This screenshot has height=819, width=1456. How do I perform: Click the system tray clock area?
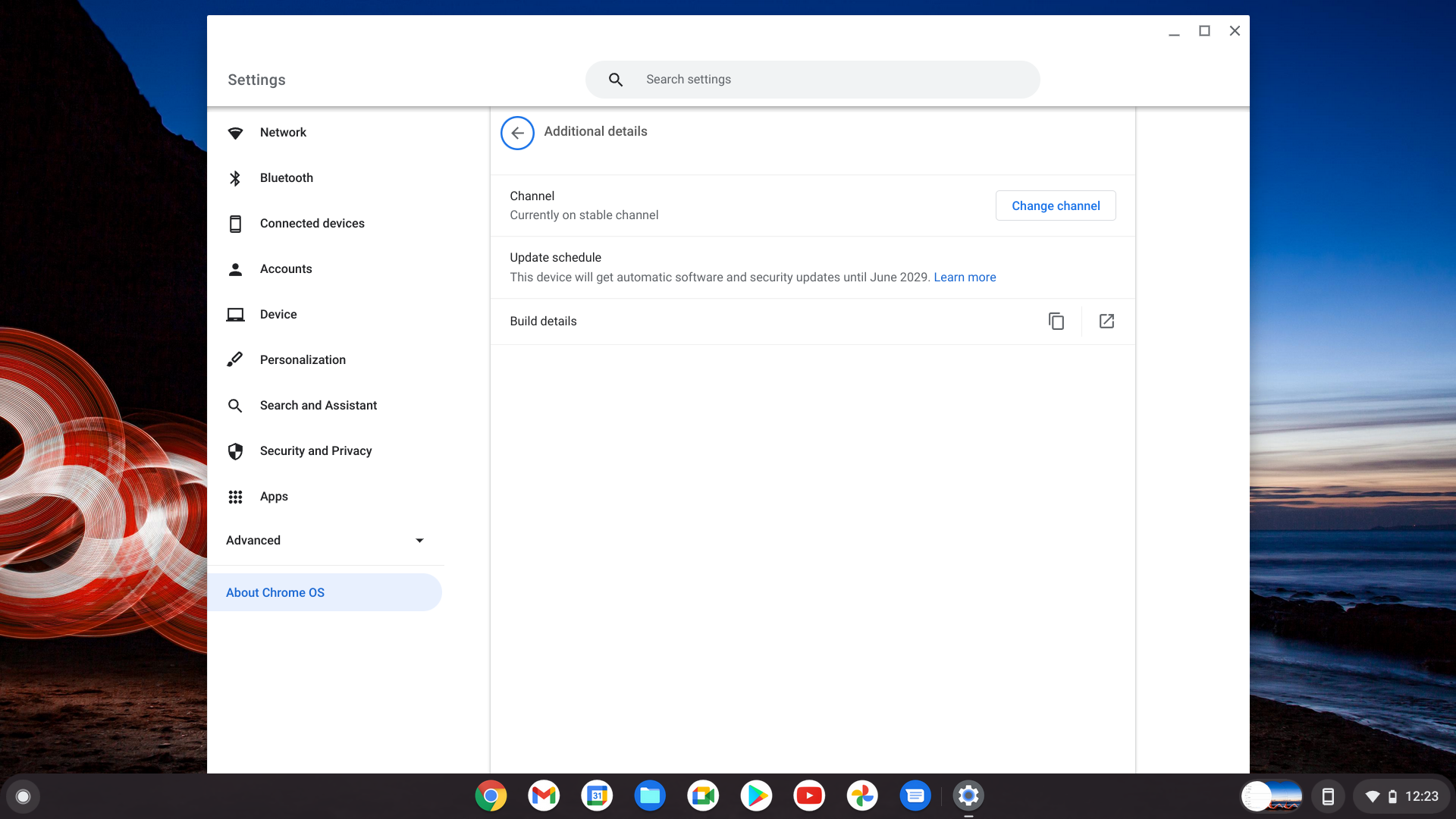[x=1421, y=795]
